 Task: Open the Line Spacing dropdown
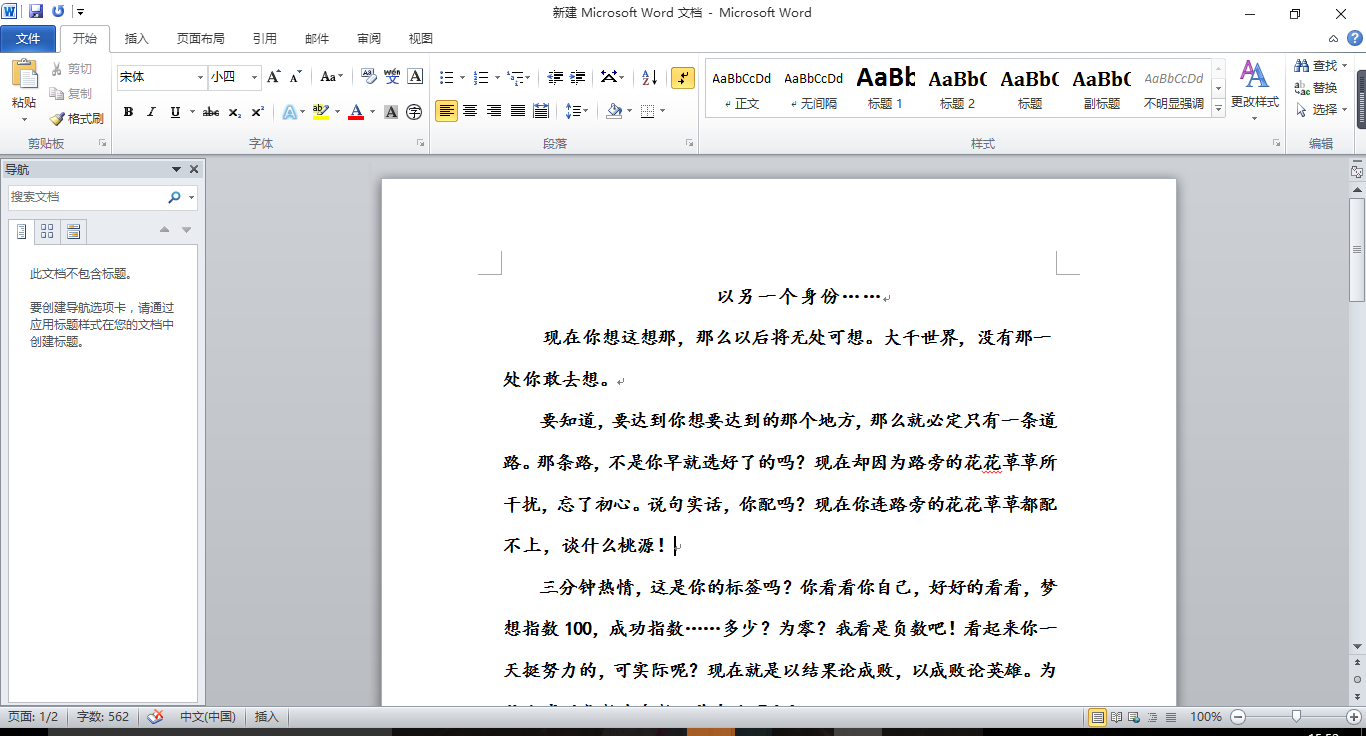[576, 111]
